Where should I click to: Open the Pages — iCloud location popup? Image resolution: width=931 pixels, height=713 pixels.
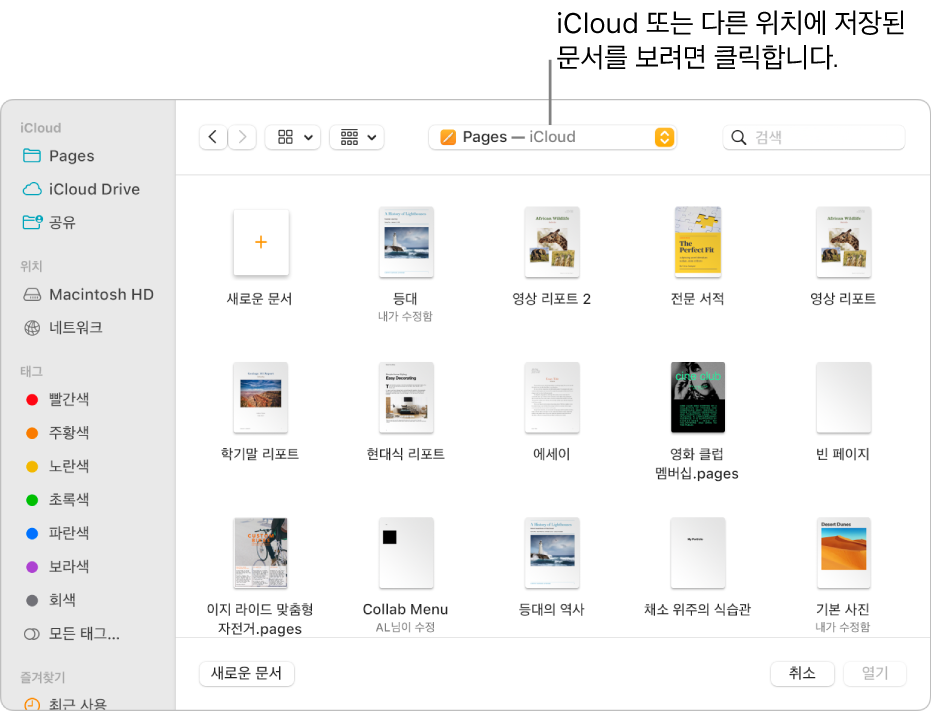552,137
